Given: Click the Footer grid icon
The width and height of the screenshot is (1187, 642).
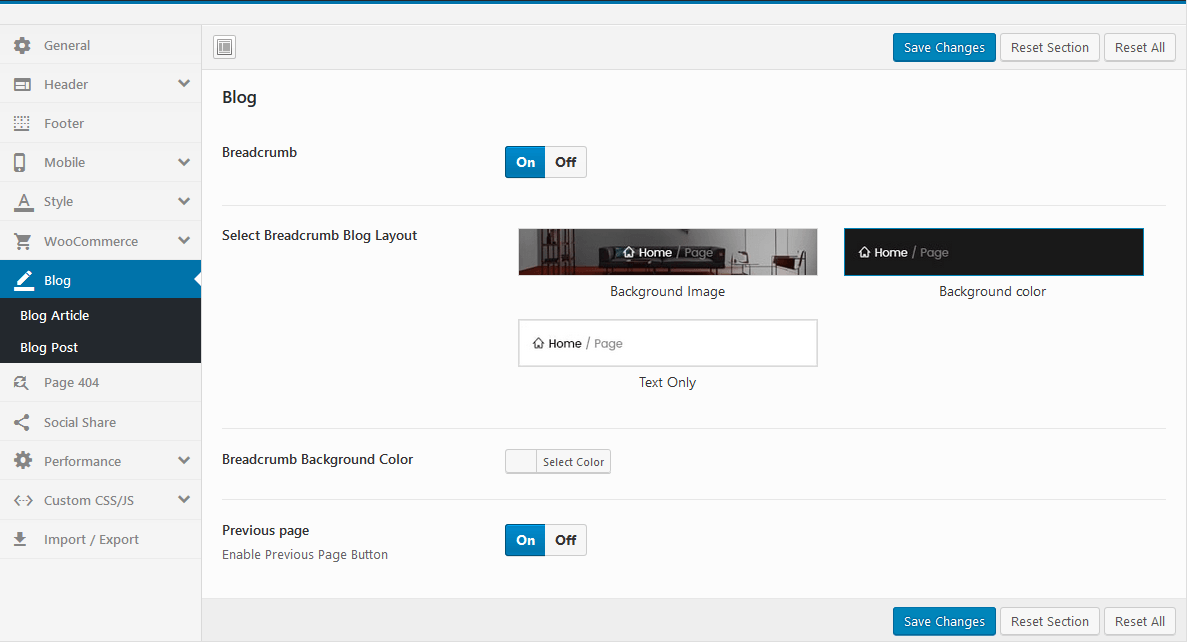Looking at the screenshot, I should pos(22,123).
